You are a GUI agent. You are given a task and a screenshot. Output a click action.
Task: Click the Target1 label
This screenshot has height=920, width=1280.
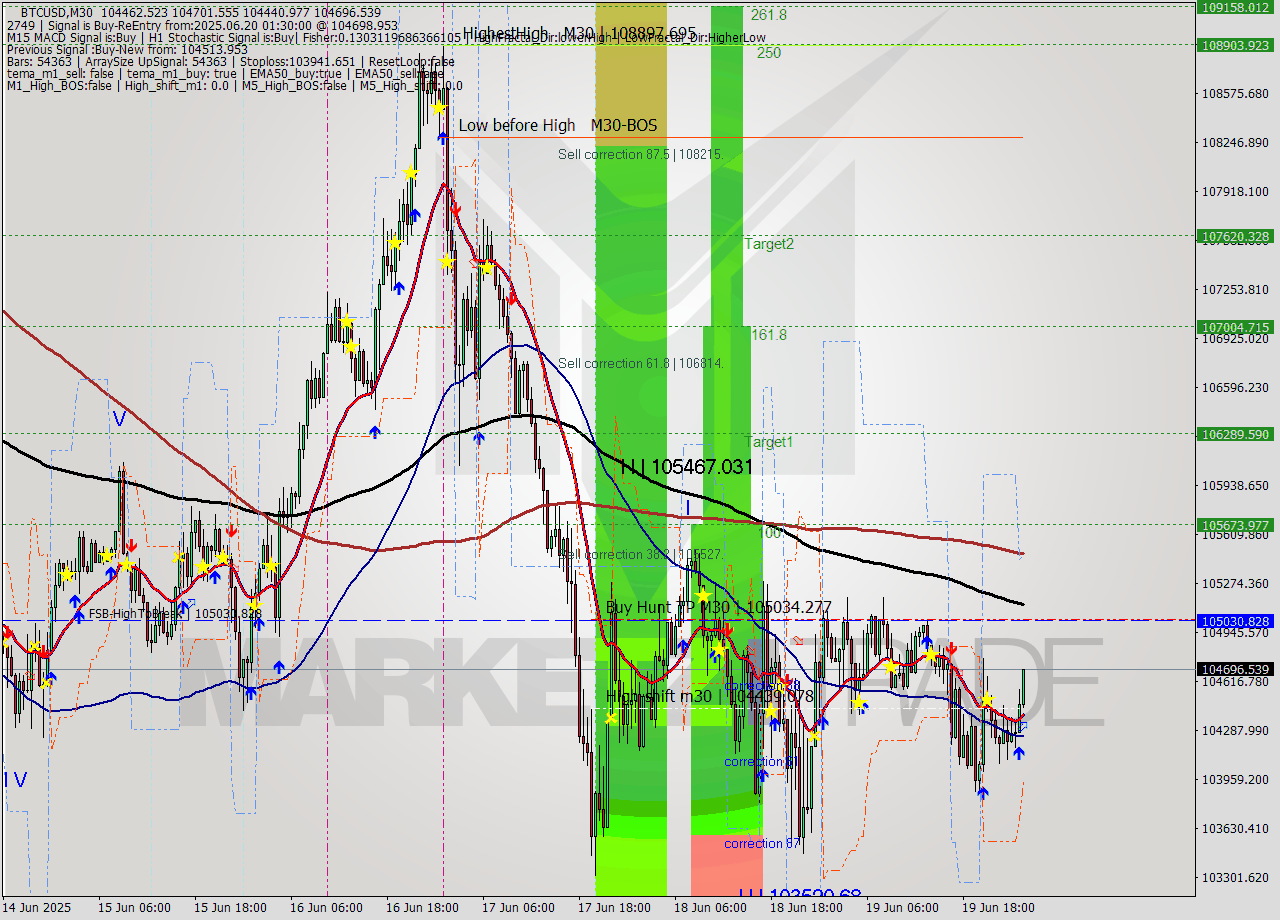(x=768, y=442)
